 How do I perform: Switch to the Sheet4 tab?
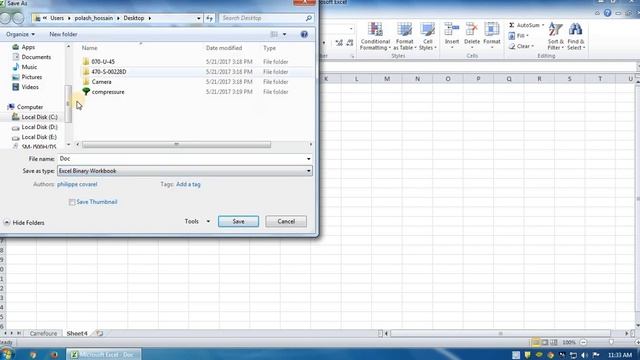coord(77,333)
